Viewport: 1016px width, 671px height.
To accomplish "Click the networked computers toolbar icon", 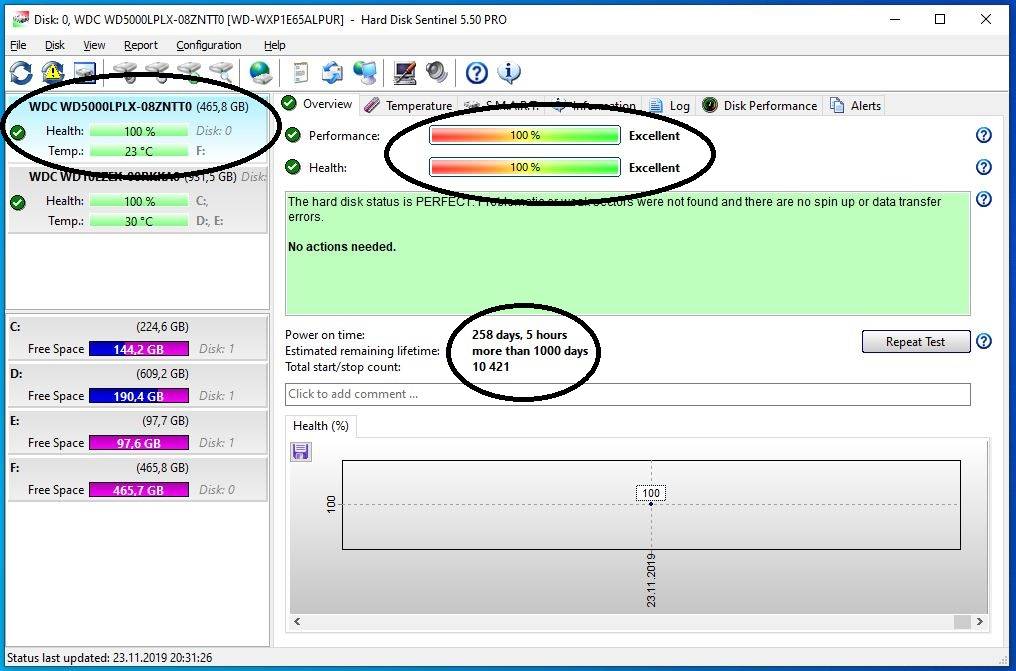I will pos(365,73).
